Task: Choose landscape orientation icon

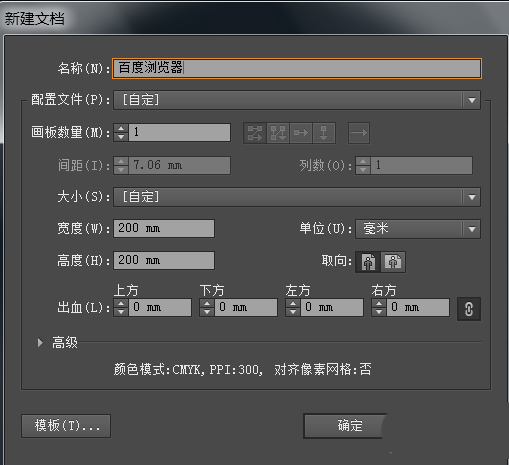Action: pyautogui.click(x=393, y=262)
